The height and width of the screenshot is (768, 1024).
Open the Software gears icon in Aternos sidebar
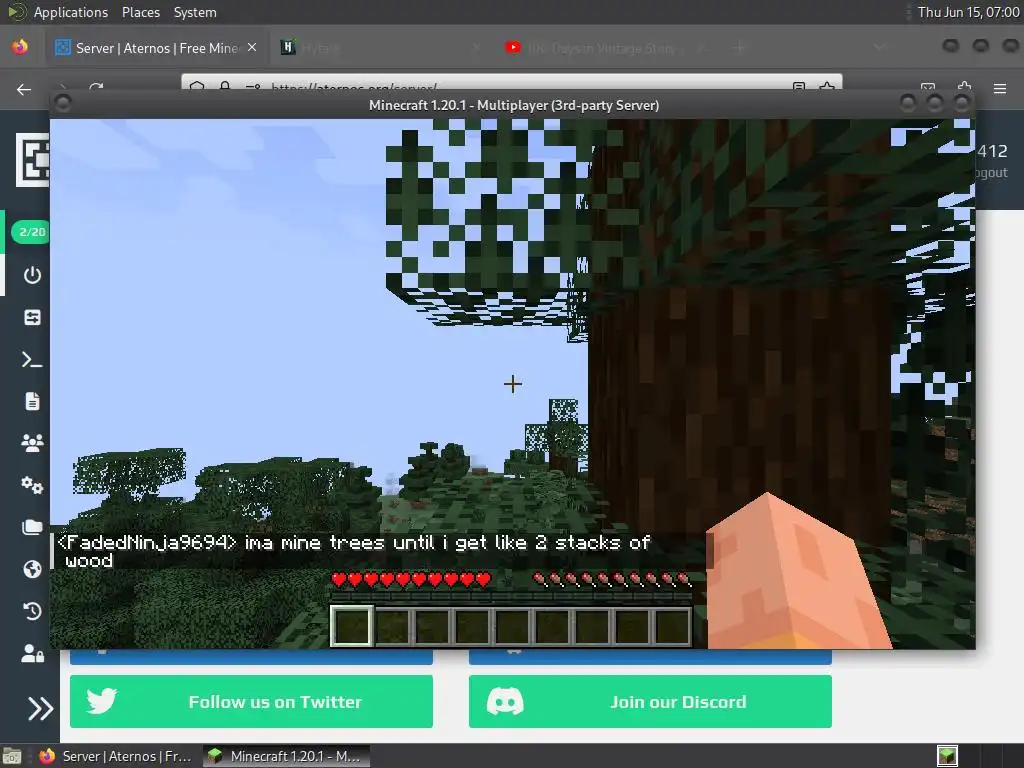[32, 485]
